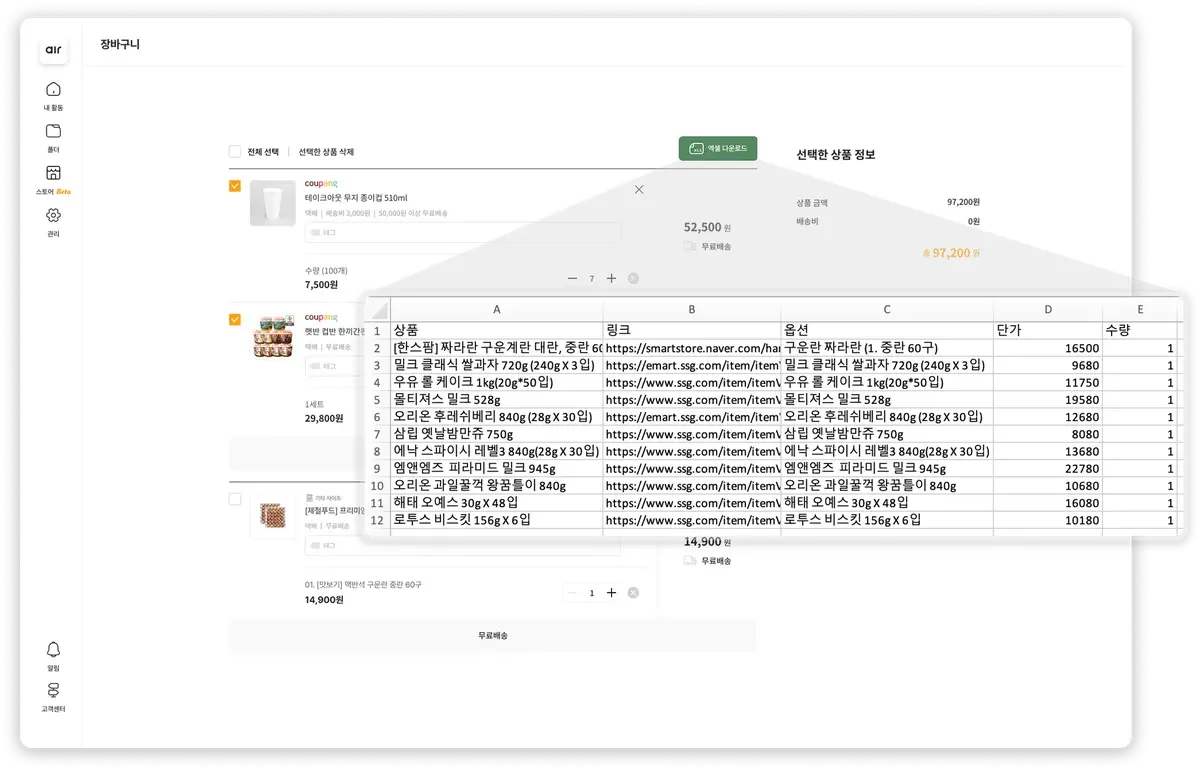Increase quantity of the 구운란 중란 60구 option
The width and height of the screenshot is (1200, 771).
tap(612, 593)
